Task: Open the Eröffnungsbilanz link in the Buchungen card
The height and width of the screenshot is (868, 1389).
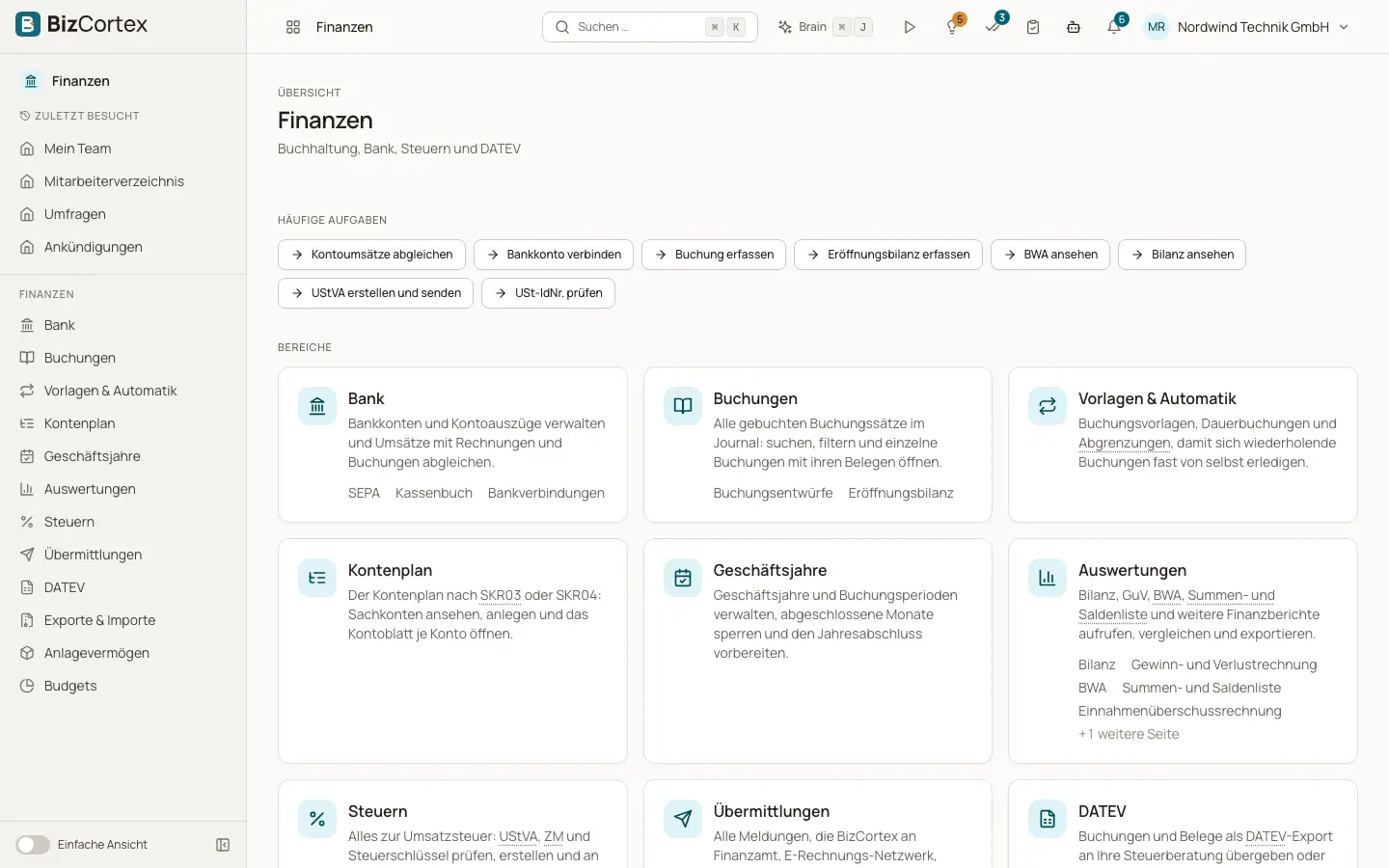Action: (901, 493)
